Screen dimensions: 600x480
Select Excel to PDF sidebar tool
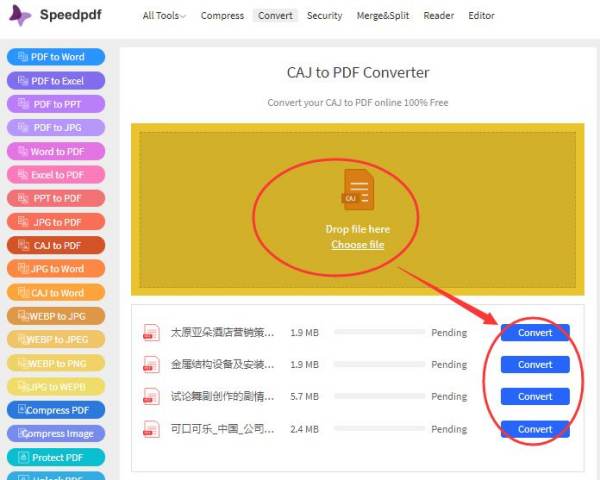(56, 175)
